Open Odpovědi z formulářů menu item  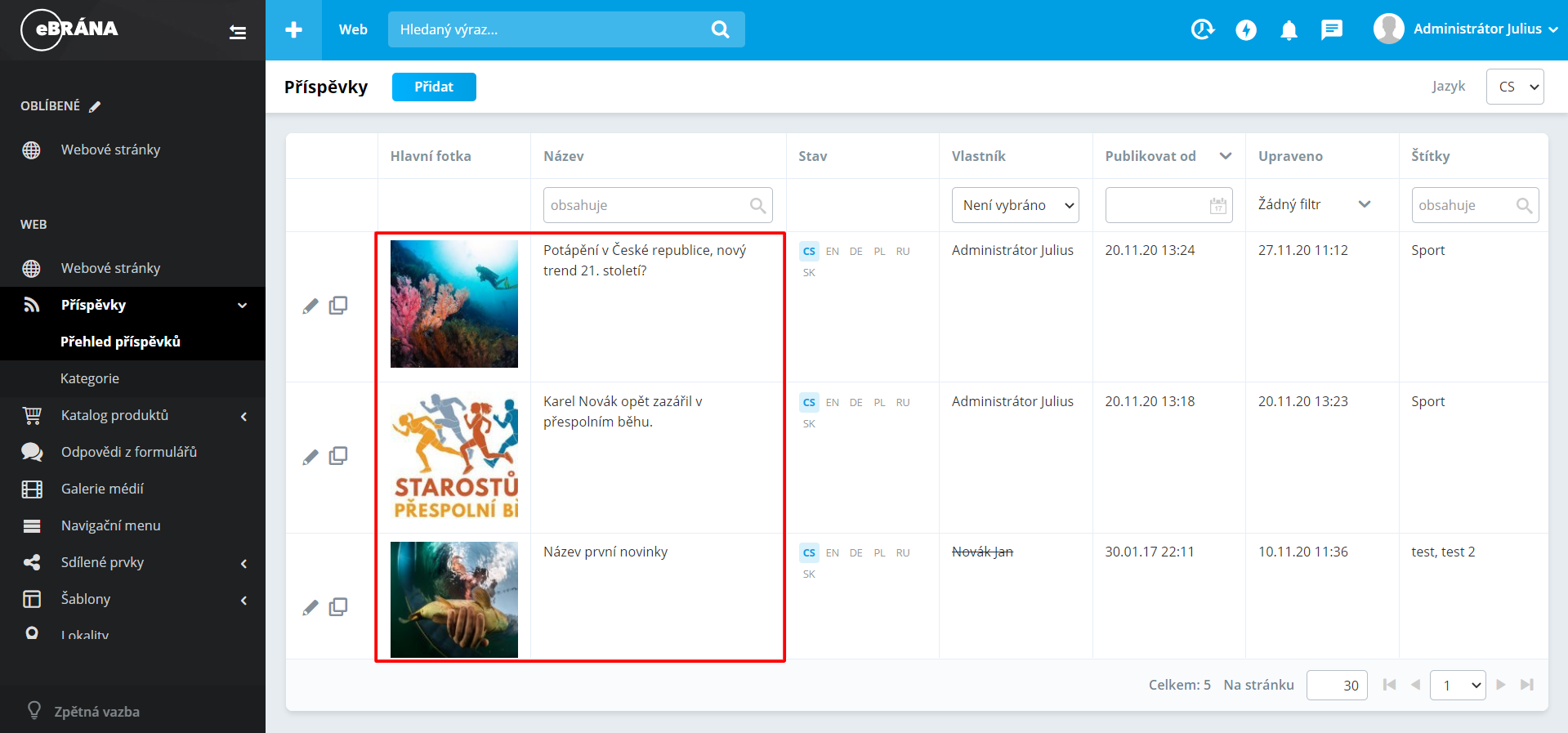coord(129,452)
